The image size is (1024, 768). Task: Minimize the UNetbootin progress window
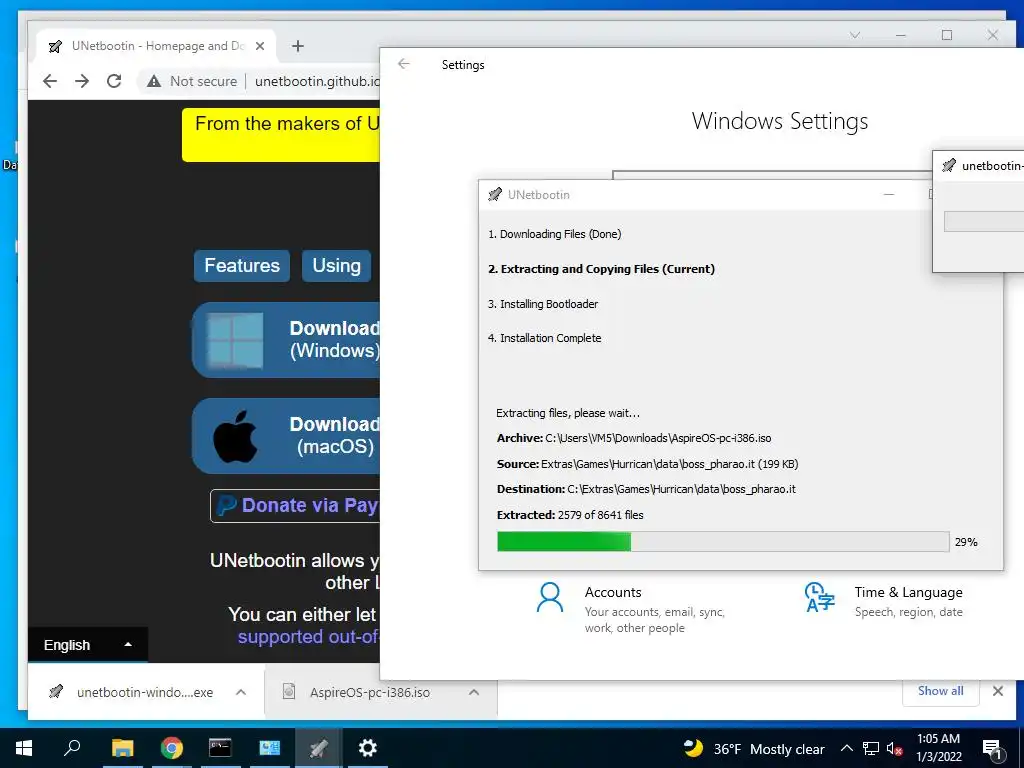pos(889,195)
